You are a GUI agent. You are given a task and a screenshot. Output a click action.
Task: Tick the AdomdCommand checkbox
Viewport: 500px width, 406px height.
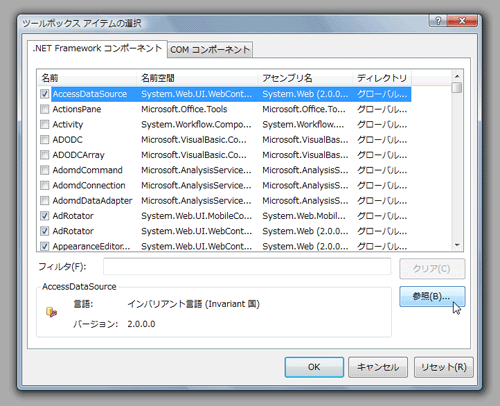44,170
